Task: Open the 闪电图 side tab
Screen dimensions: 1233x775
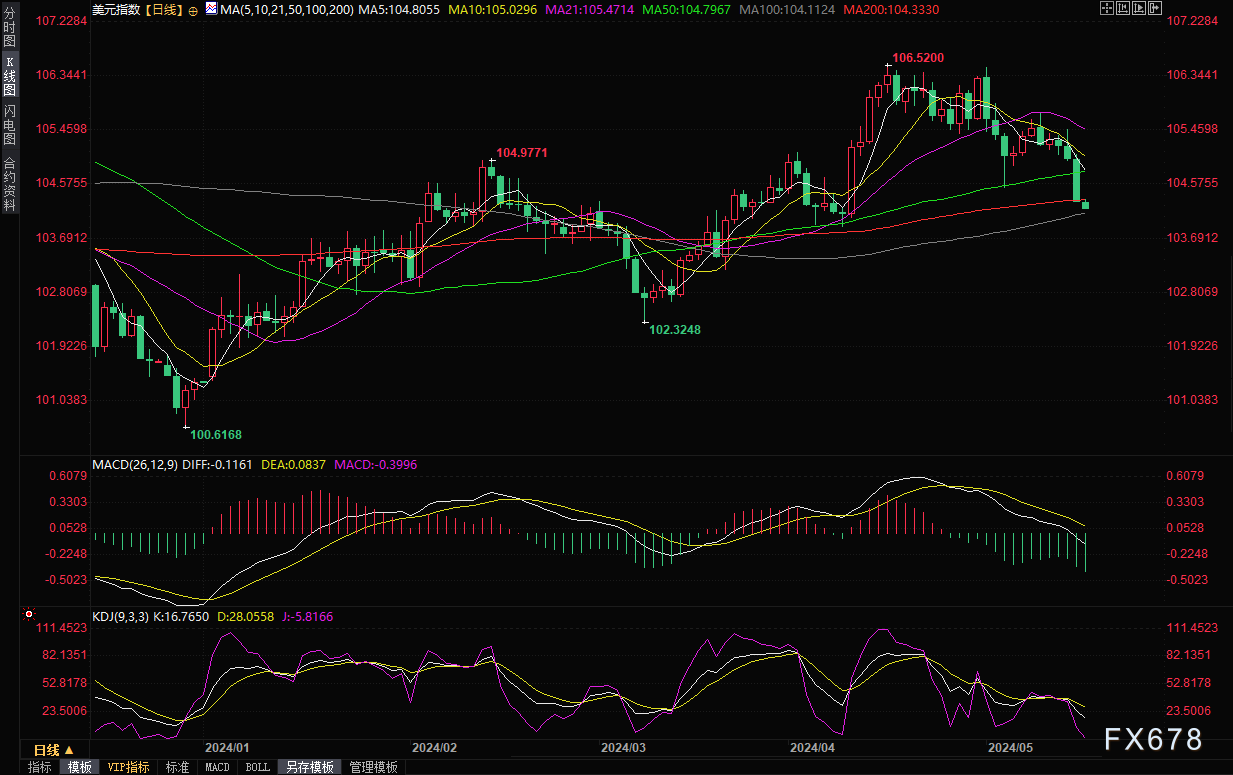Action: 9,125
